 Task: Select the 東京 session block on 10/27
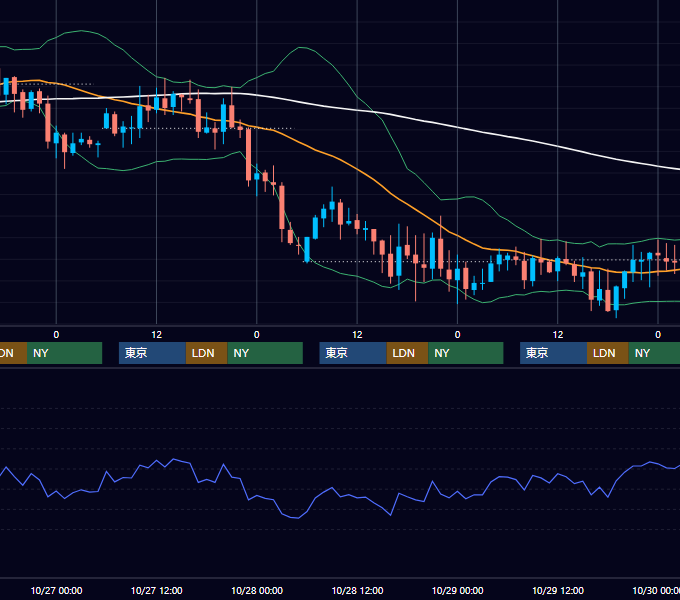pos(152,353)
